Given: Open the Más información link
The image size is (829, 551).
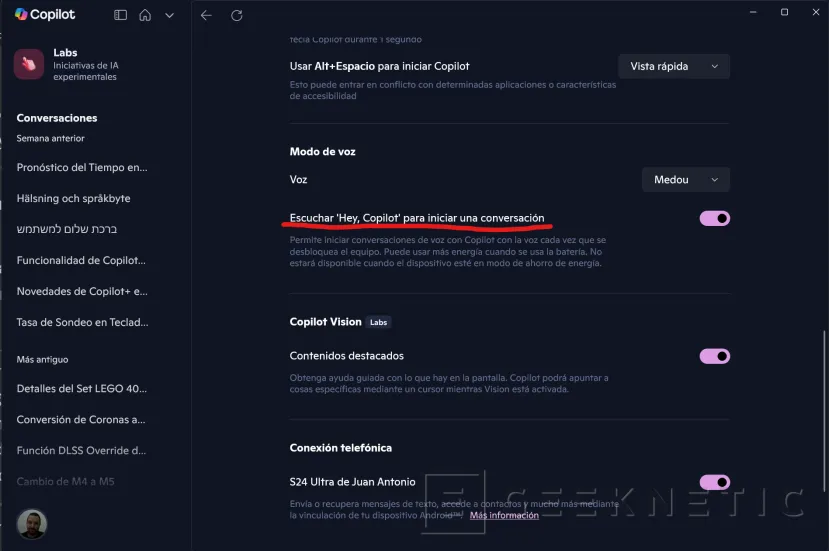Looking at the screenshot, I should coord(504,515).
